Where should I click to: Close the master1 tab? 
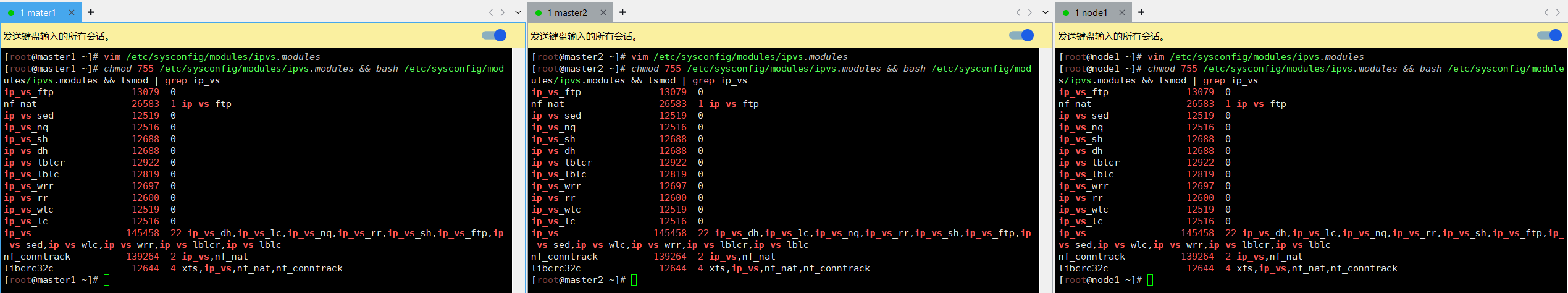pos(72,12)
